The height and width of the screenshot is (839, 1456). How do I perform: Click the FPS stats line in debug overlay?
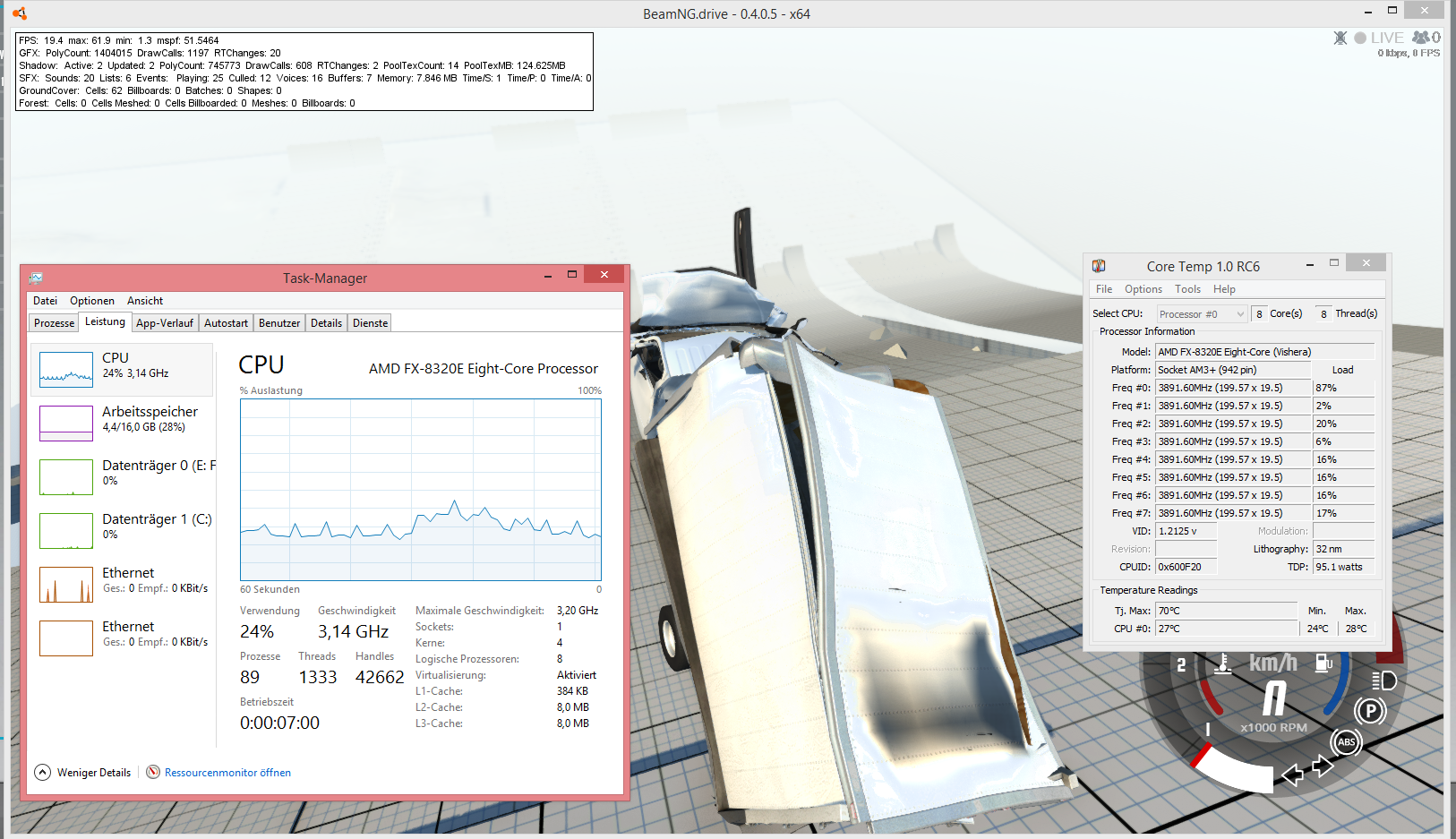coord(119,40)
